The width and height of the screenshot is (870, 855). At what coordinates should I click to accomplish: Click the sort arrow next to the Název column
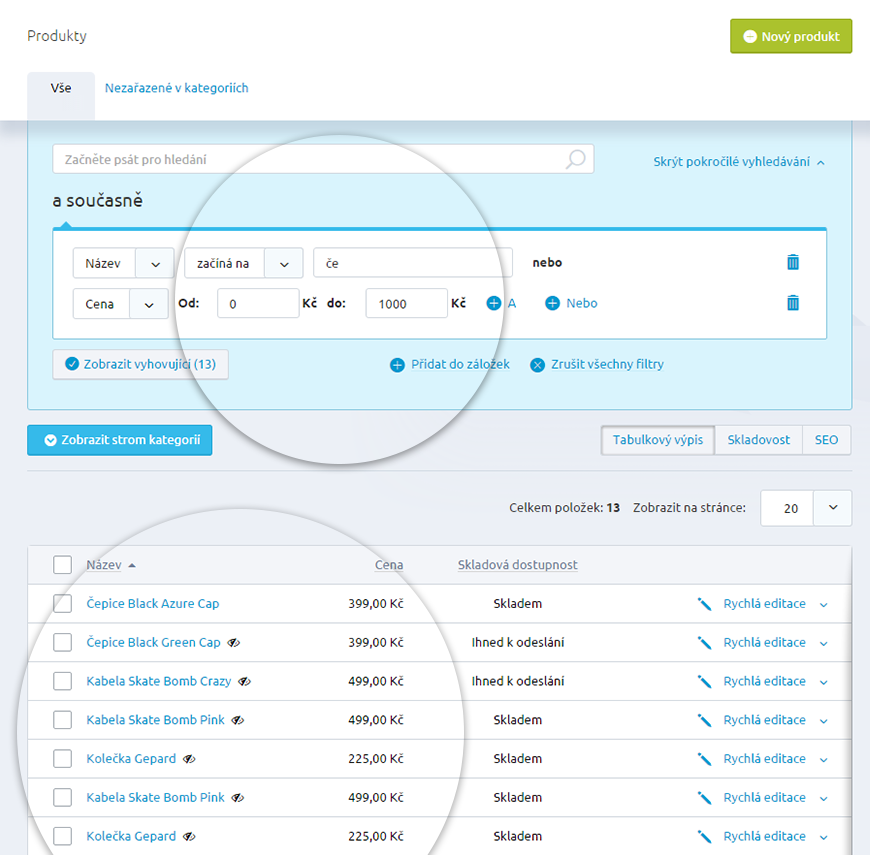coord(132,565)
